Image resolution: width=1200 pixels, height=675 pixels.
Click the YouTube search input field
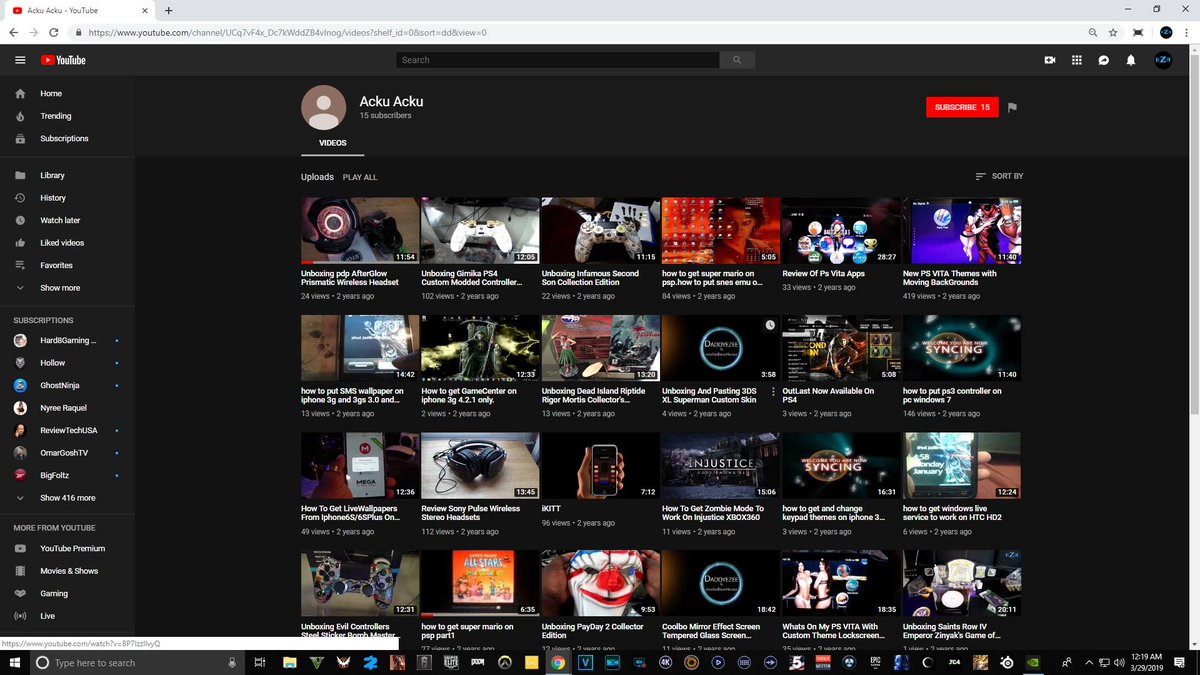(557, 60)
